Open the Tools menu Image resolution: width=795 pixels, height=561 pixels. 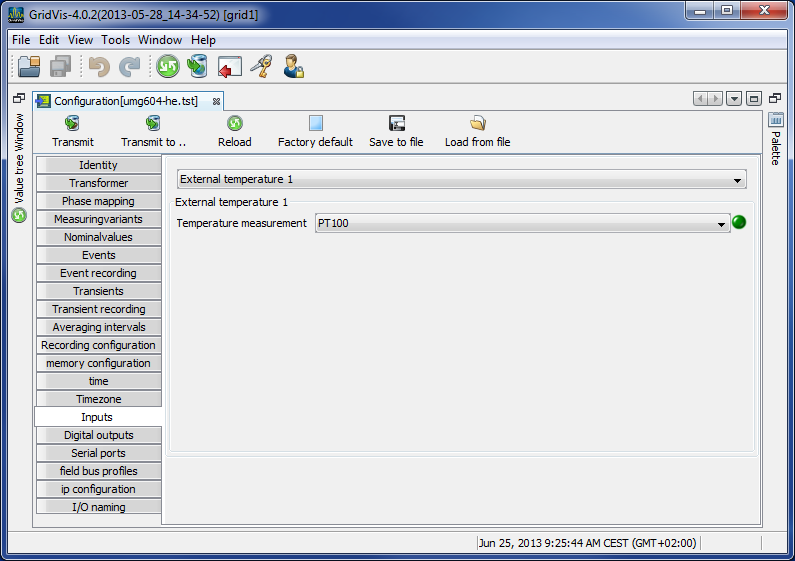pyautogui.click(x=115, y=40)
